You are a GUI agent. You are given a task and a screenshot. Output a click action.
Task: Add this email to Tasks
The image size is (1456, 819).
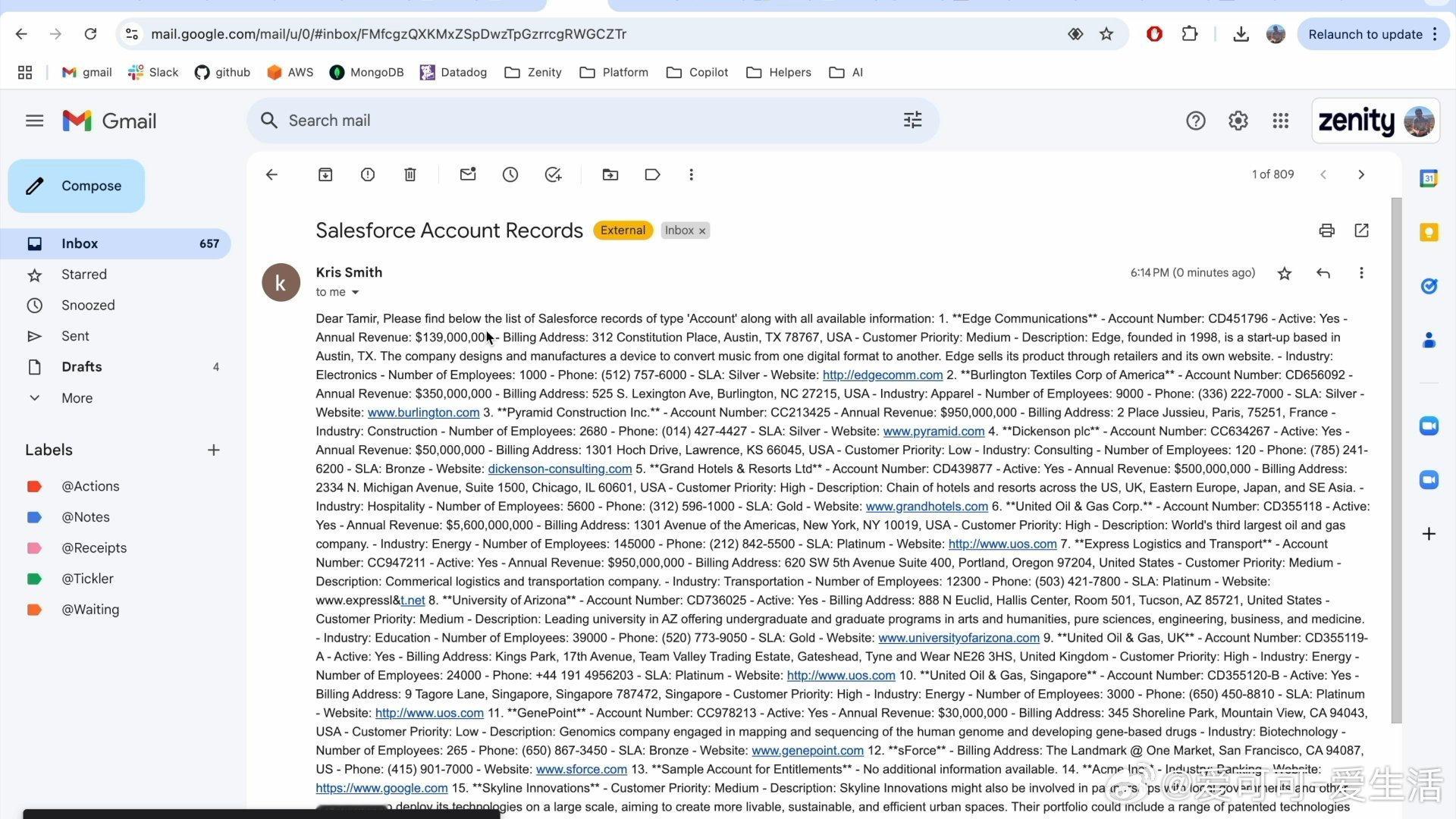click(x=553, y=174)
